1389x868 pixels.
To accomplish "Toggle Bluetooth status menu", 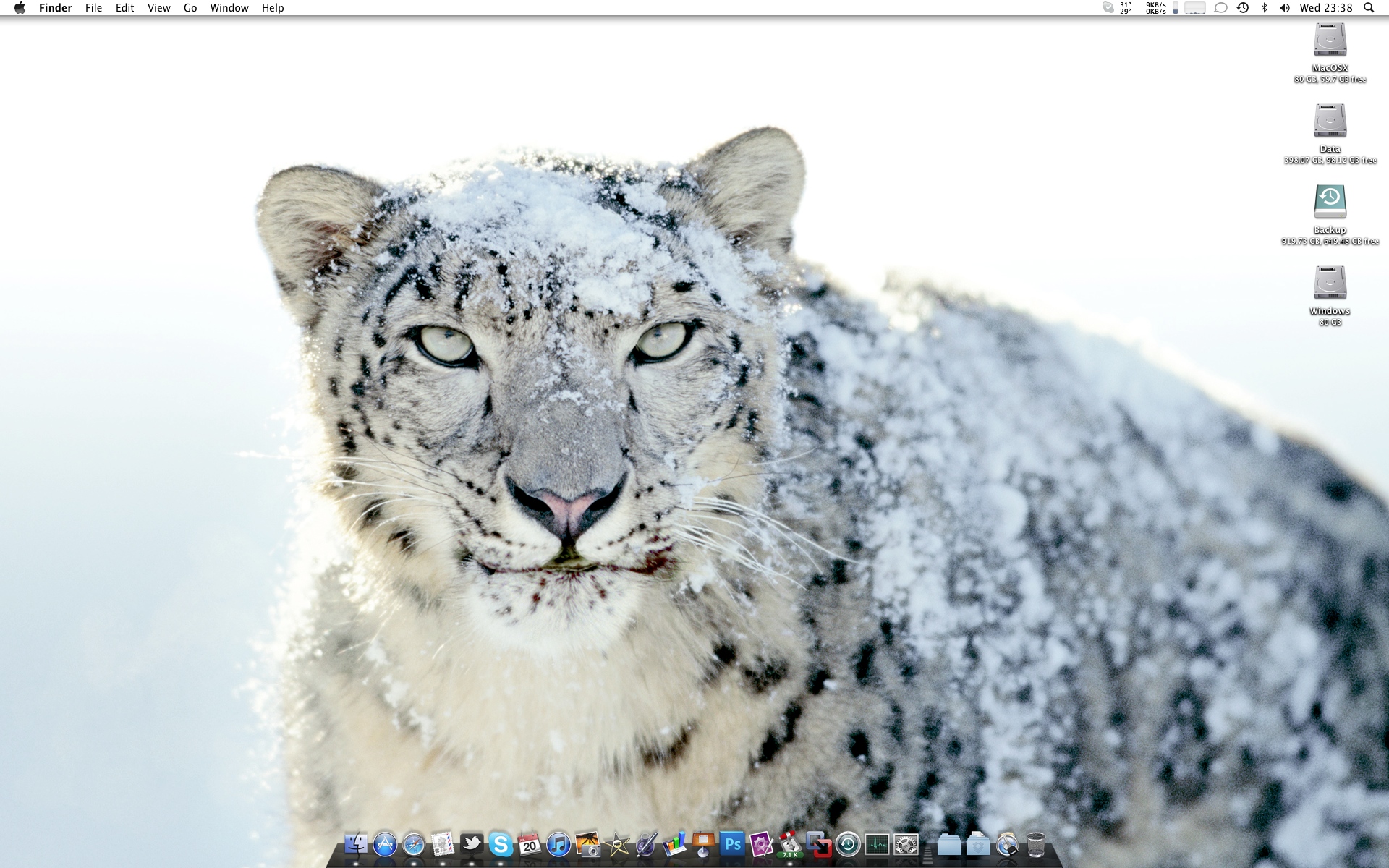I will 1265,8.
